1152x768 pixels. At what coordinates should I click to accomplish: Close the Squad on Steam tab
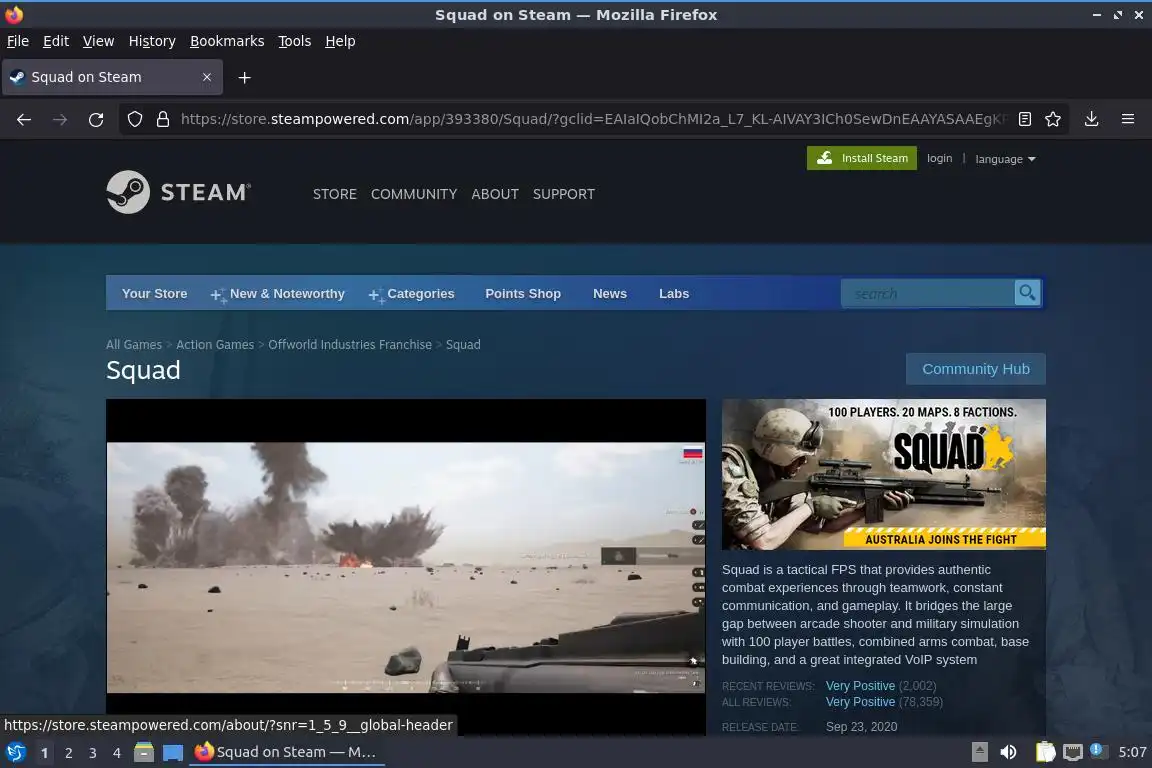tap(206, 77)
